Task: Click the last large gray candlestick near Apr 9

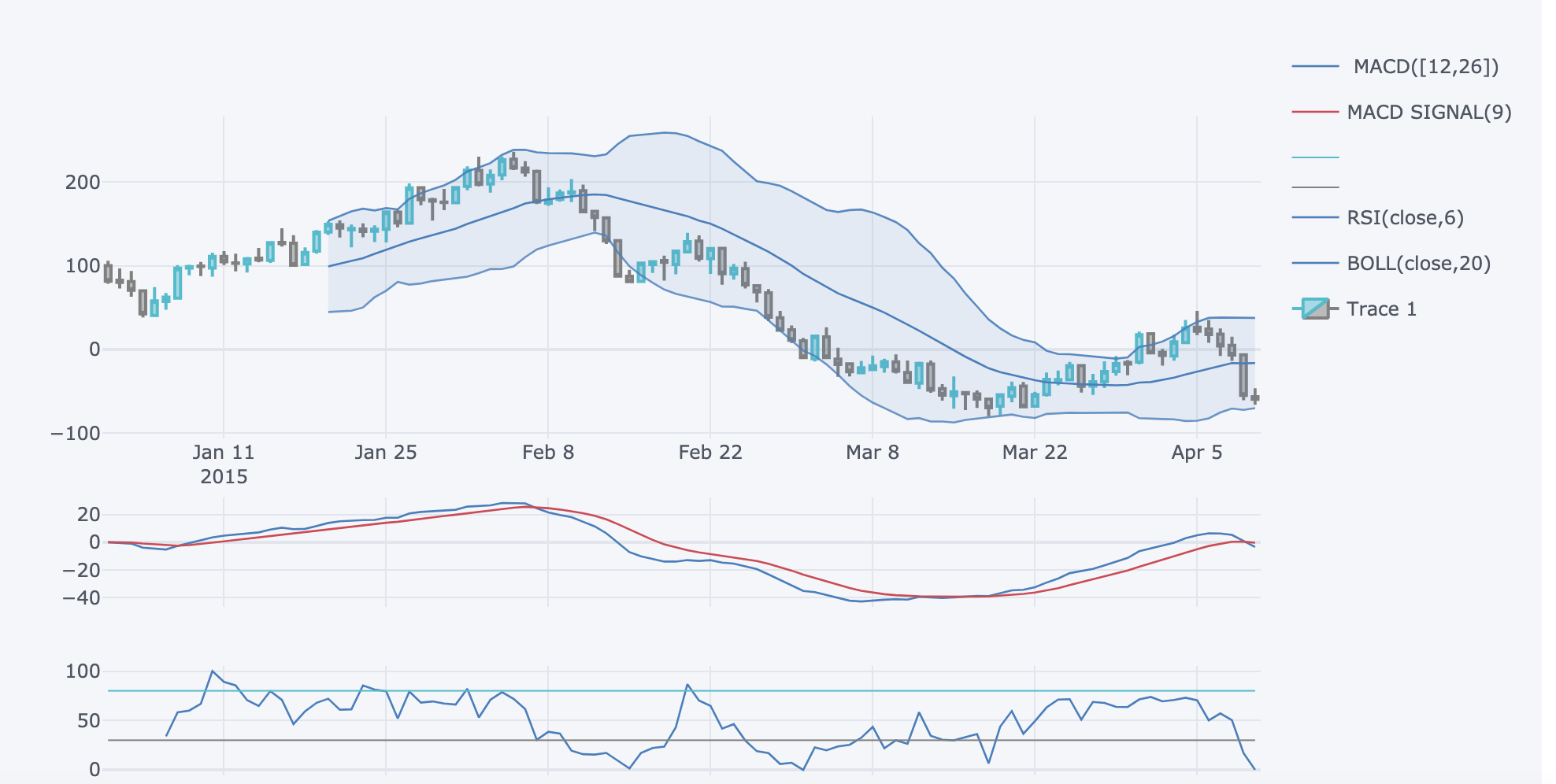Action: (x=1243, y=375)
